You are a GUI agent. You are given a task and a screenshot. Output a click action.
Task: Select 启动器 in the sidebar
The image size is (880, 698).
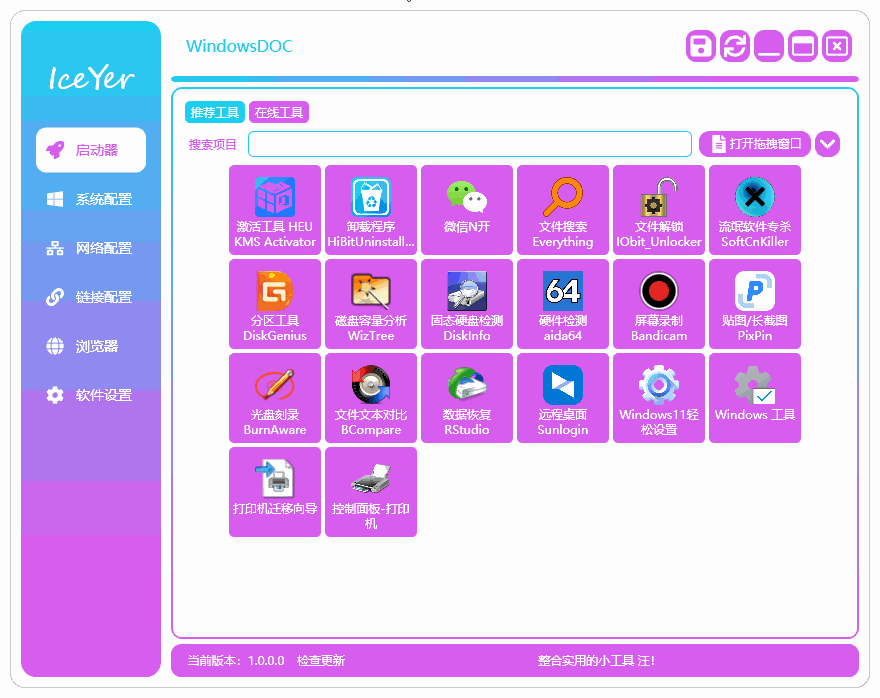pos(91,150)
